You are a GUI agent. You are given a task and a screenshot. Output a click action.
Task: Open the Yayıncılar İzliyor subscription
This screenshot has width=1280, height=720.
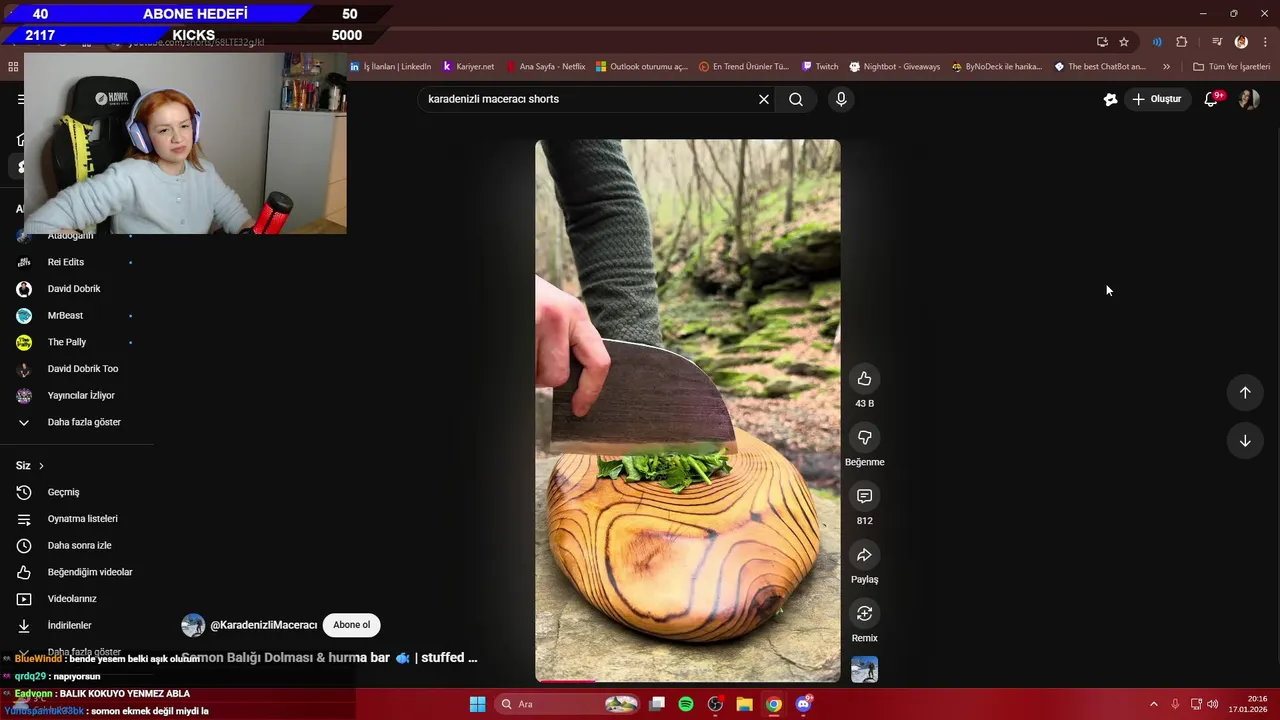pos(82,395)
